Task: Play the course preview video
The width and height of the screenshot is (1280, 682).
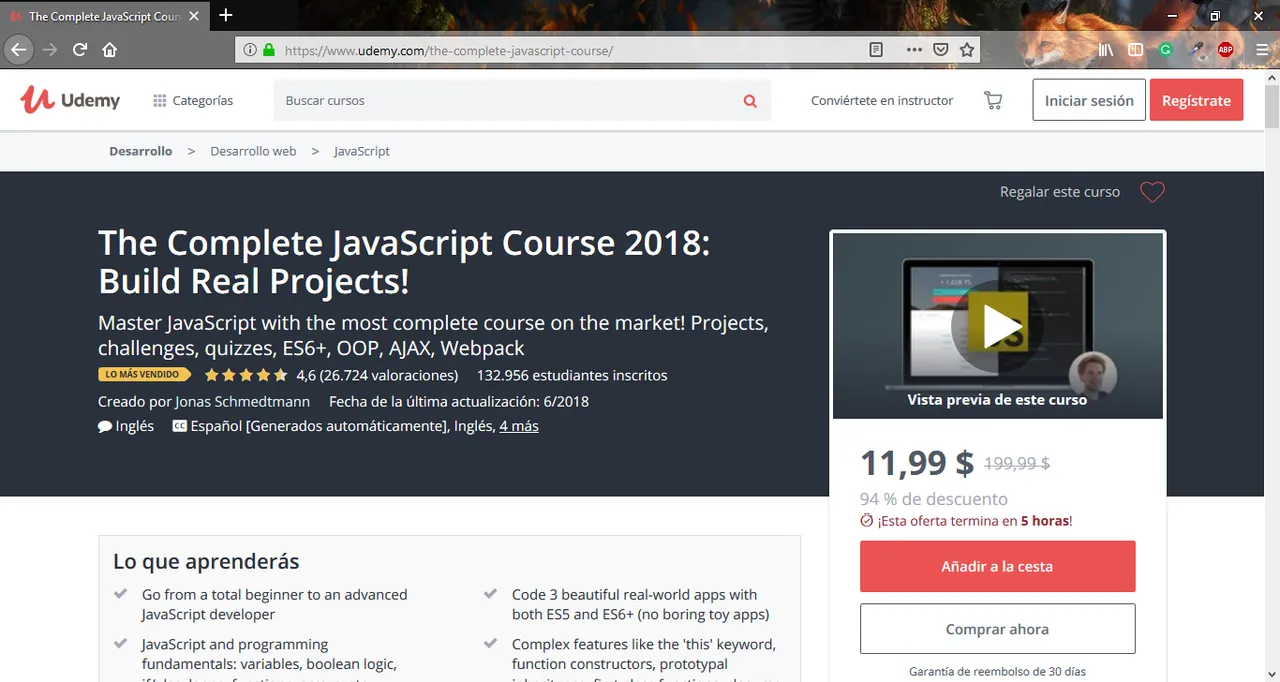Action: click(997, 325)
